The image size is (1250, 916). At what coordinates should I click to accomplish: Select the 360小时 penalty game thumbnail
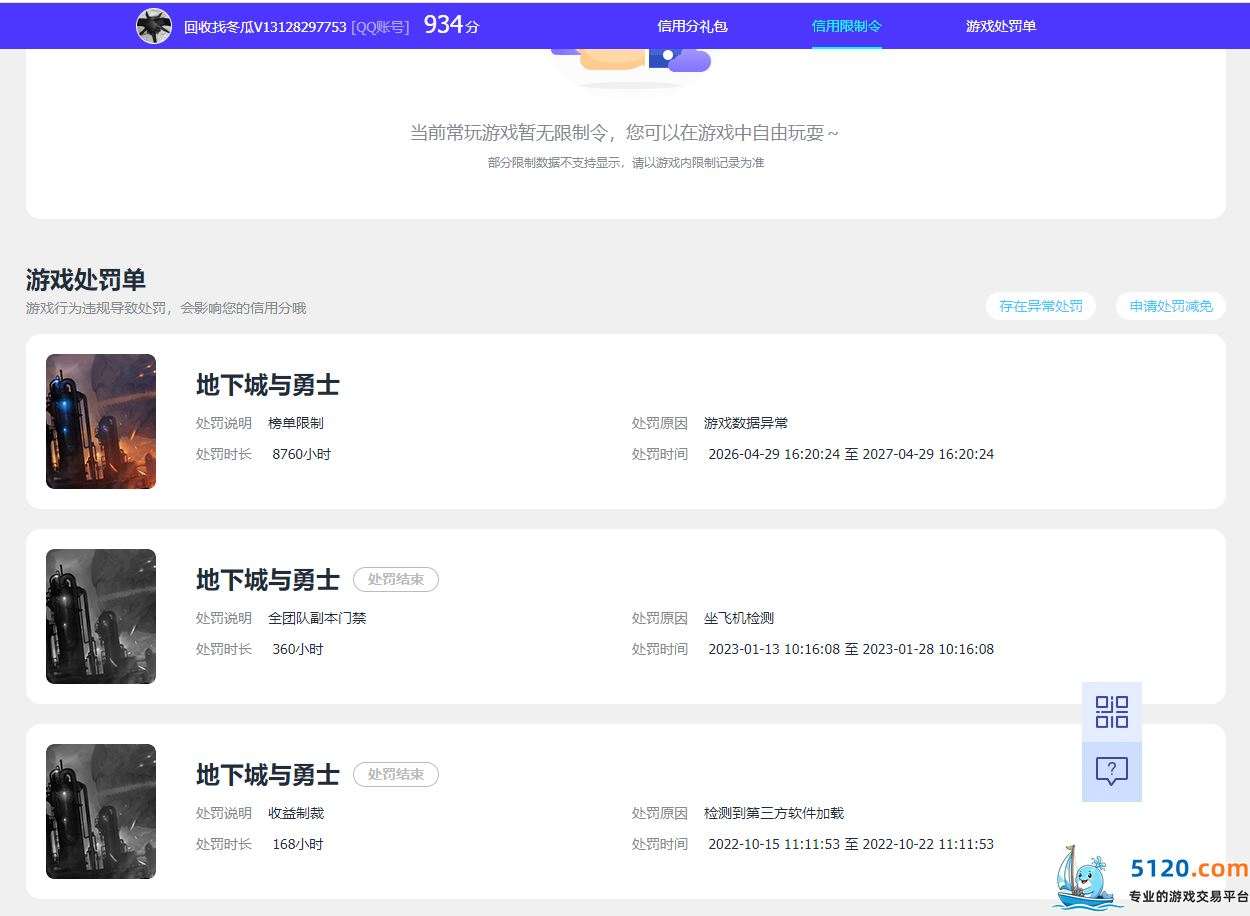click(101, 616)
